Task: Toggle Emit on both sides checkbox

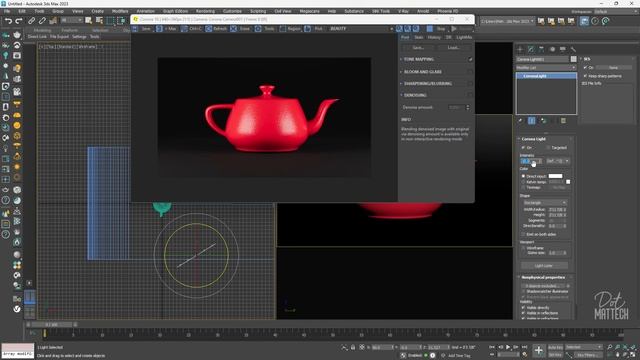Action: coord(524,234)
